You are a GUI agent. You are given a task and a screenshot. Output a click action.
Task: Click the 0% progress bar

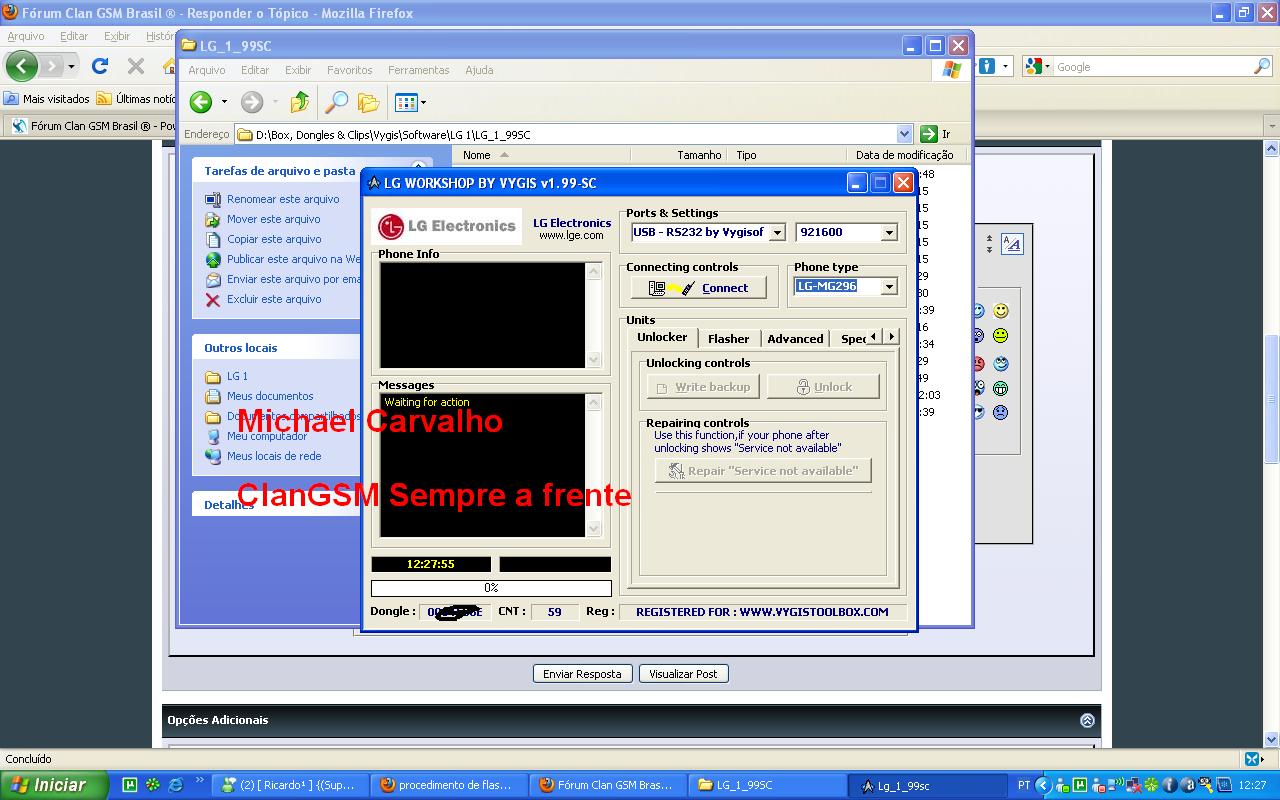pyautogui.click(x=491, y=588)
